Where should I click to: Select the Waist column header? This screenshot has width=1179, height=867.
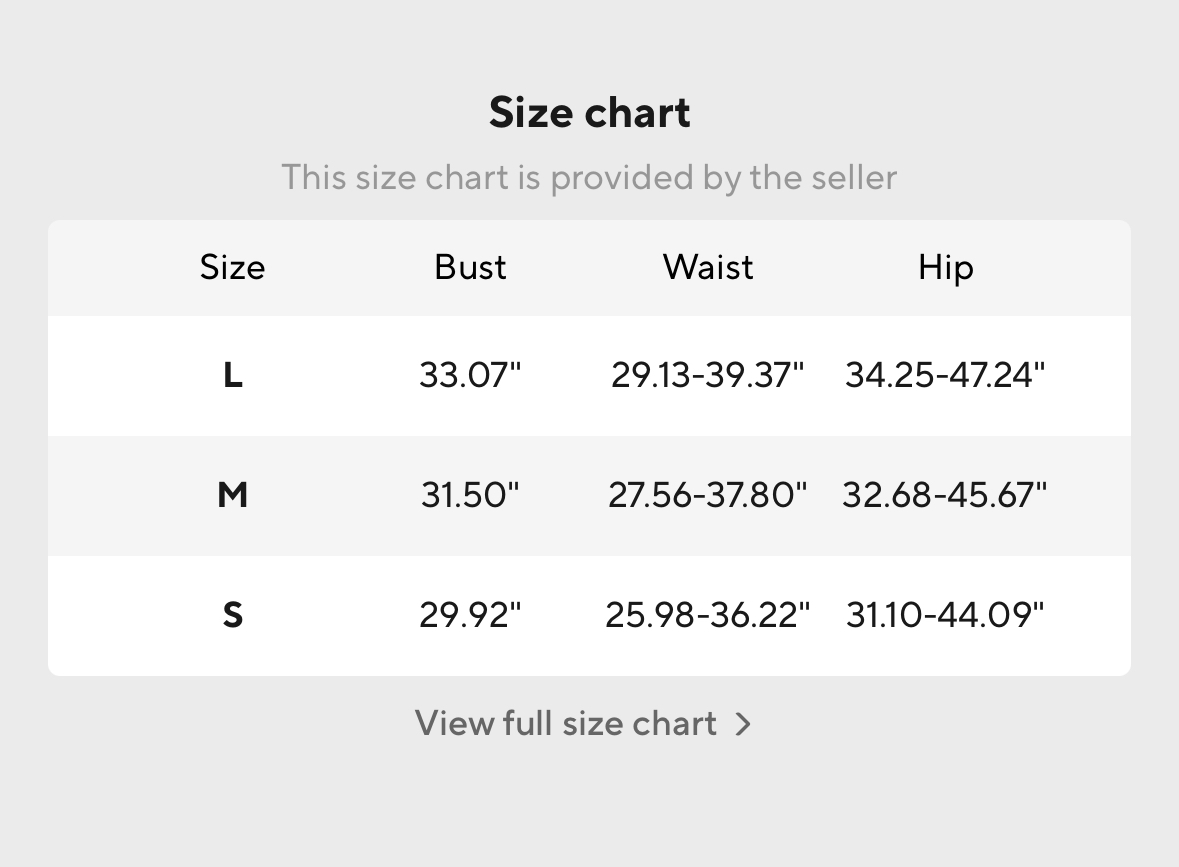708,267
